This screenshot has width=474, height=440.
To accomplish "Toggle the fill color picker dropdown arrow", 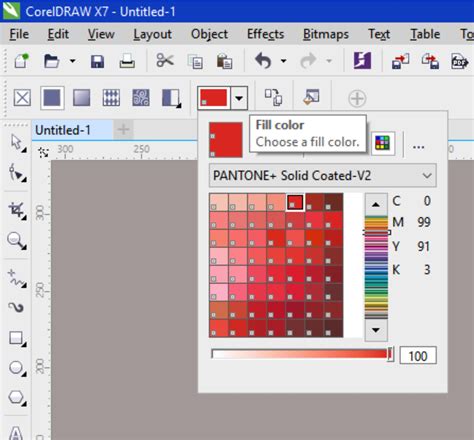I will point(239,98).
